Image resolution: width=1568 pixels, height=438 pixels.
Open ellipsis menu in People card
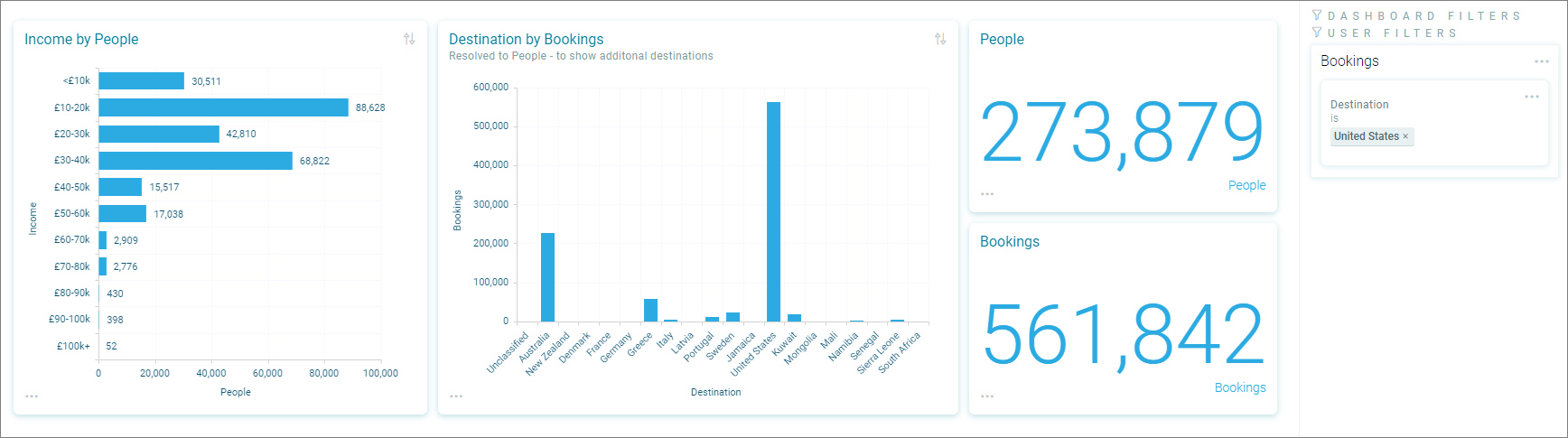click(987, 194)
